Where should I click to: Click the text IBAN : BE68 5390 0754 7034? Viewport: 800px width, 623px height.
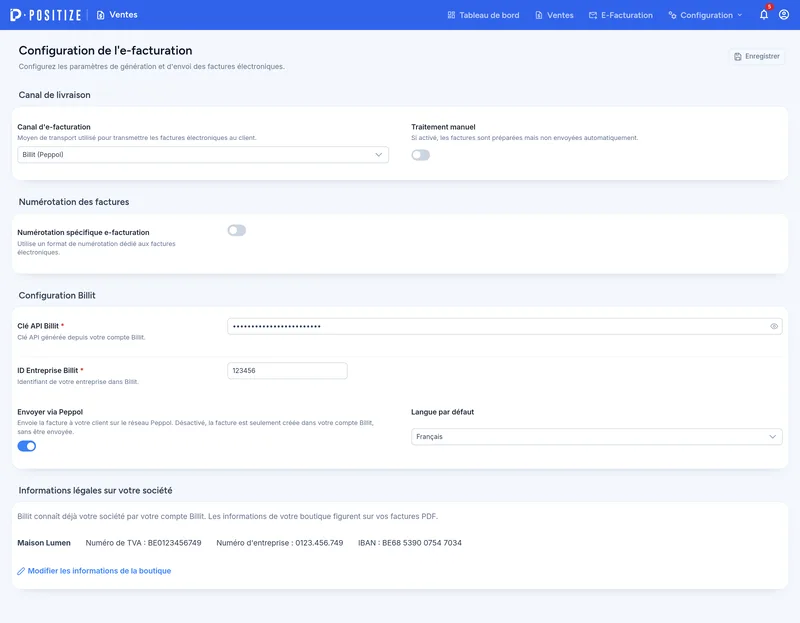pyautogui.click(x=410, y=543)
